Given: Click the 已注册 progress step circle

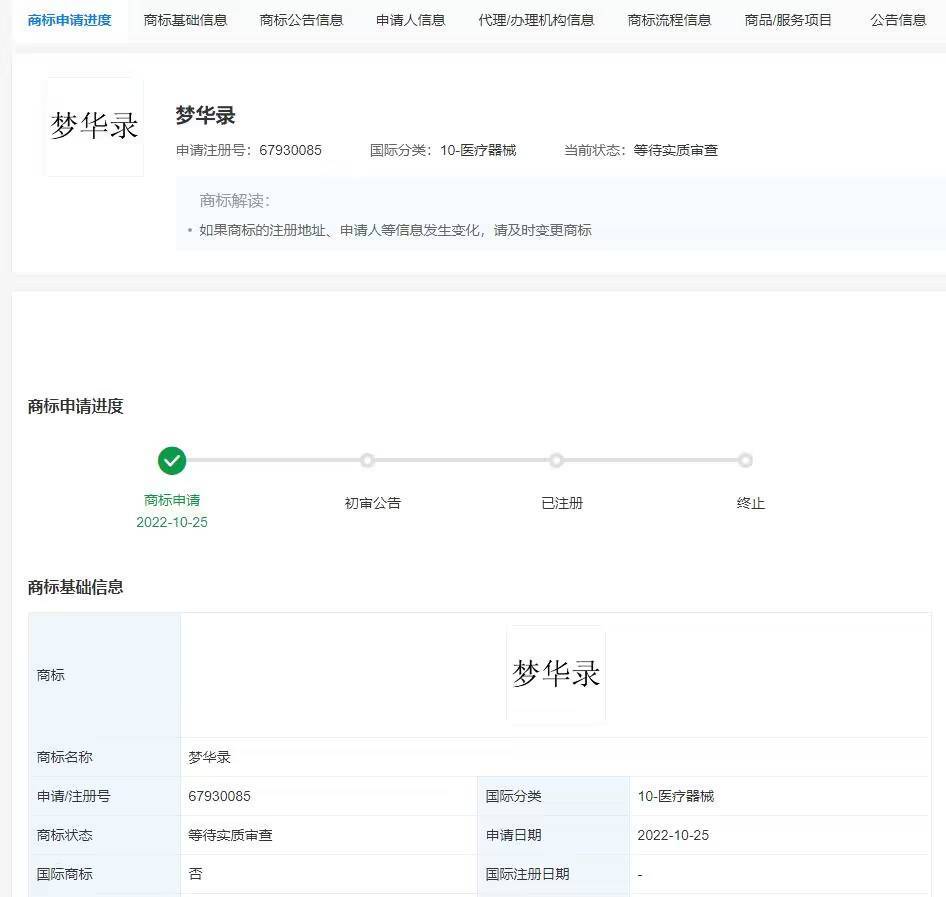Looking at the screenshot, I should [556, 460].
